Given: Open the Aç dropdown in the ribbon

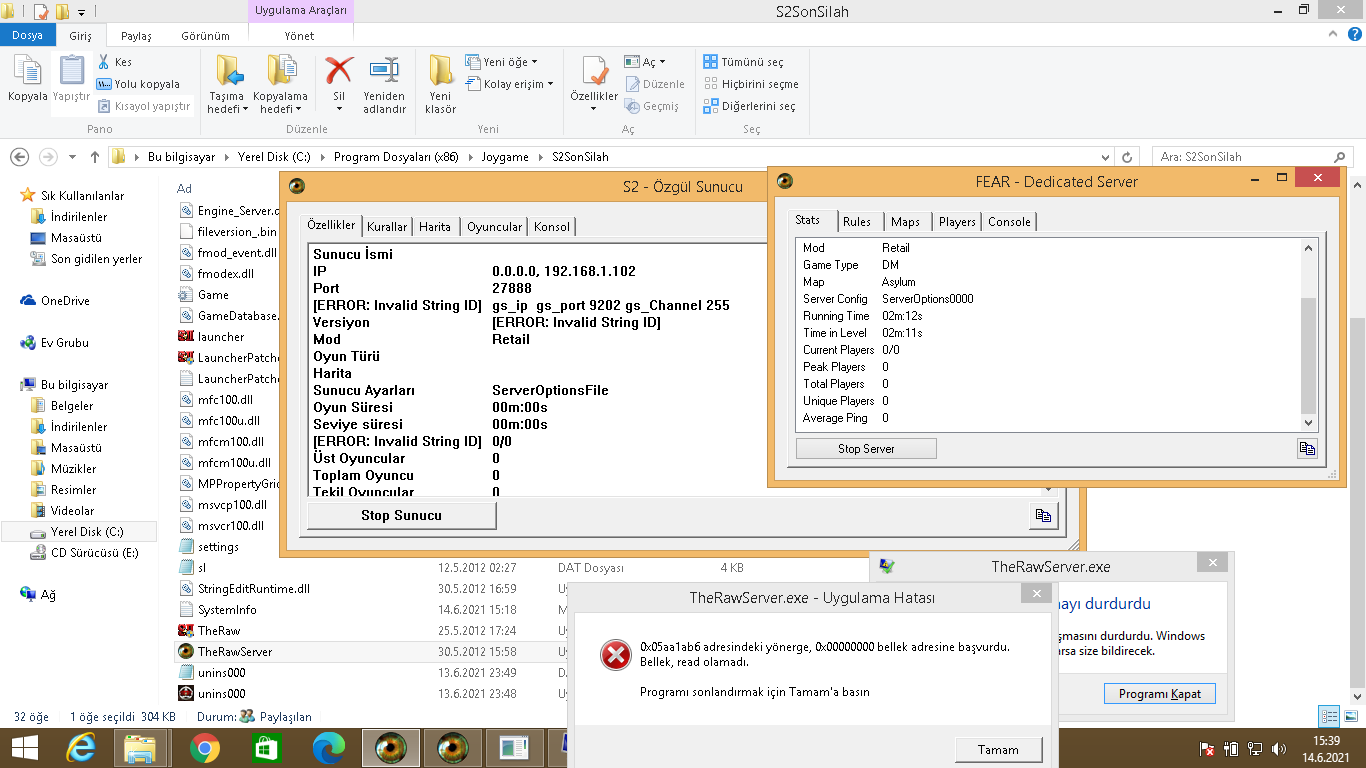Looking at the screenshot, I should [646, 62].
